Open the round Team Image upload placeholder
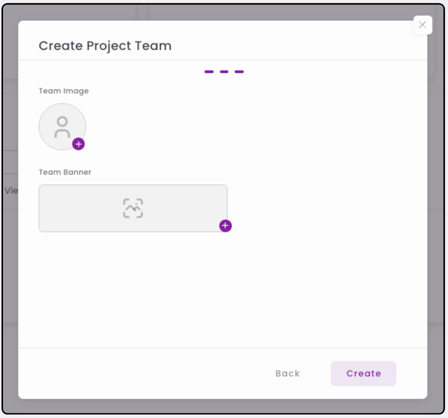Screen dimensions: 448x418 click(62, 127)
